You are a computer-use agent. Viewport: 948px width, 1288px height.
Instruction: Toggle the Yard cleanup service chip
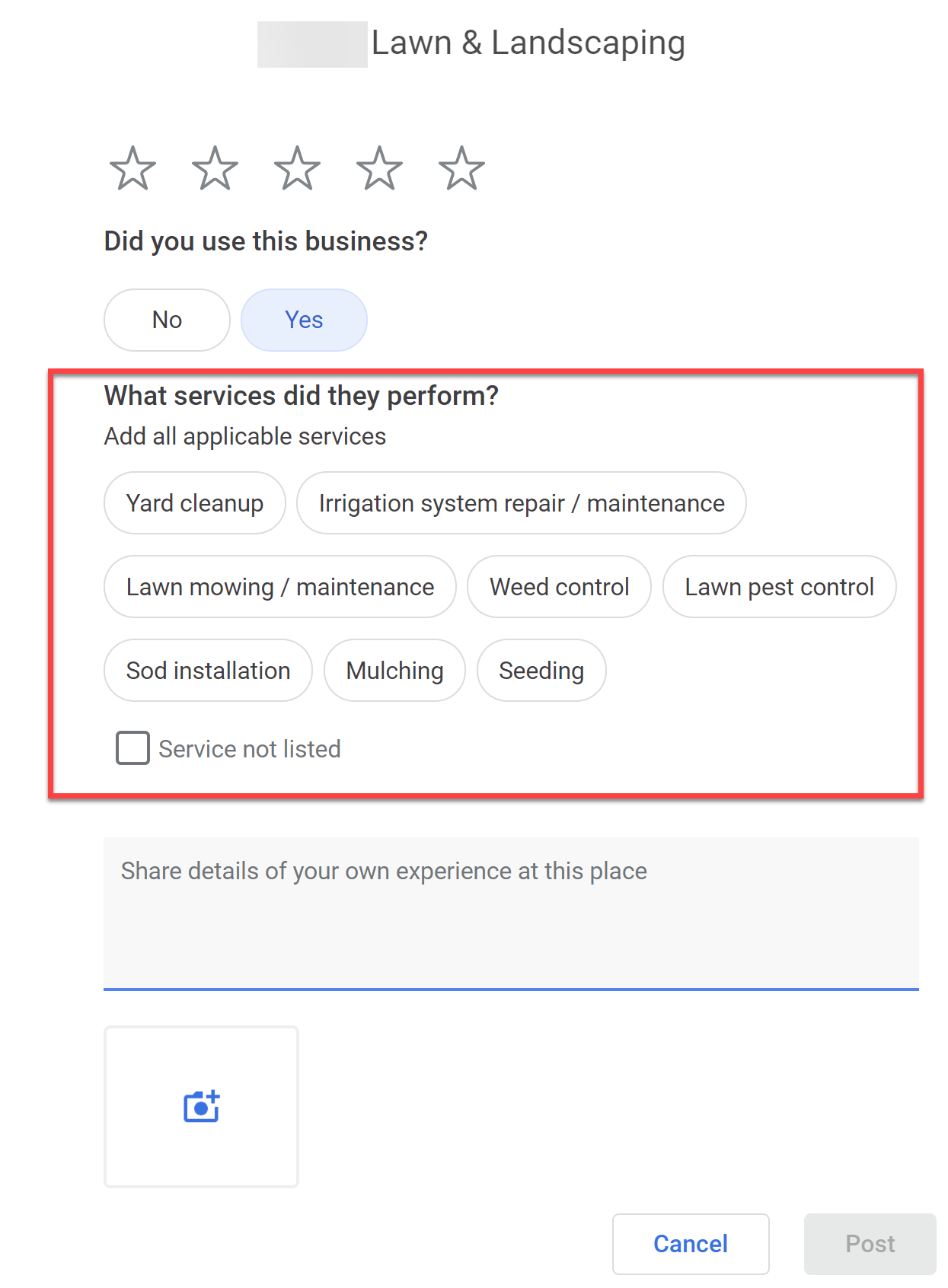[x=194, y=502]
